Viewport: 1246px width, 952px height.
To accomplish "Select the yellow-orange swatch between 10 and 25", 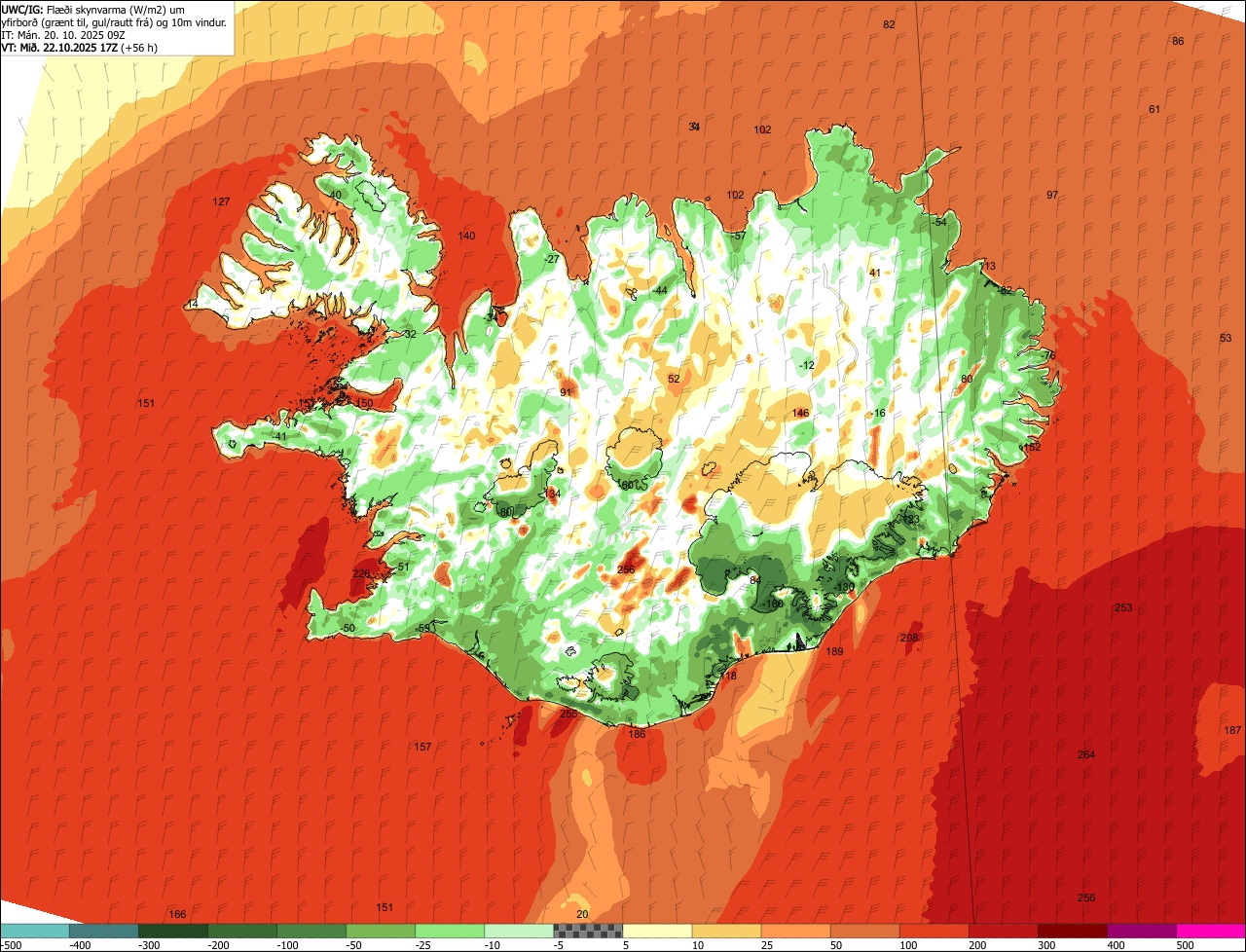I will click(726, 931).
